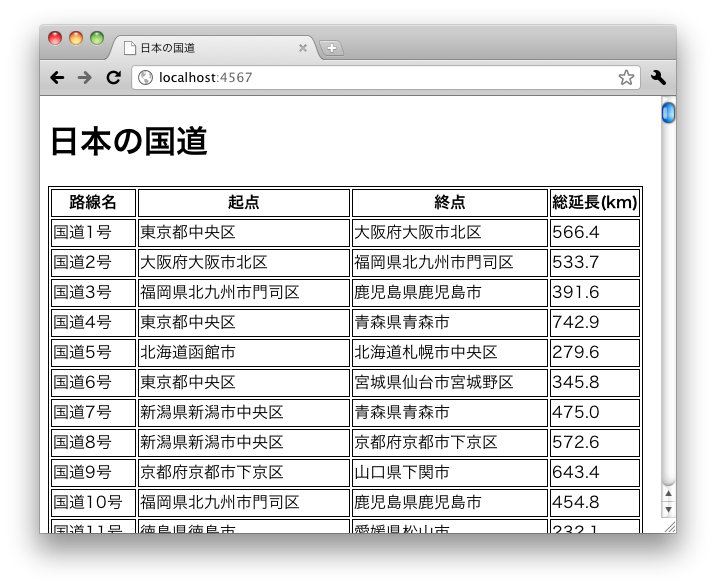The image size is (716, 588).
Task: Click the scrollbar up arrow
Action: coord(668,493)
